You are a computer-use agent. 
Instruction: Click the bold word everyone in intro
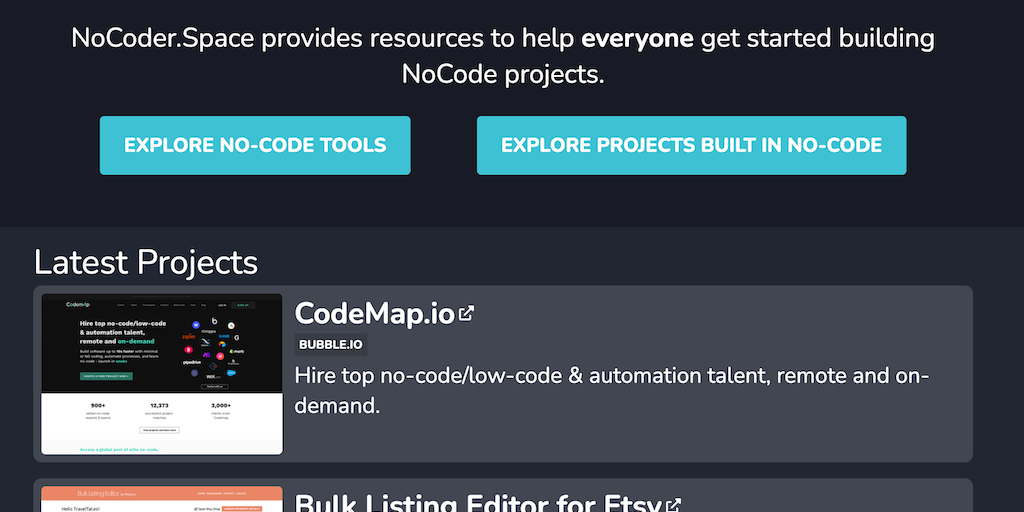pyautogui.click(x=637, y=39)
